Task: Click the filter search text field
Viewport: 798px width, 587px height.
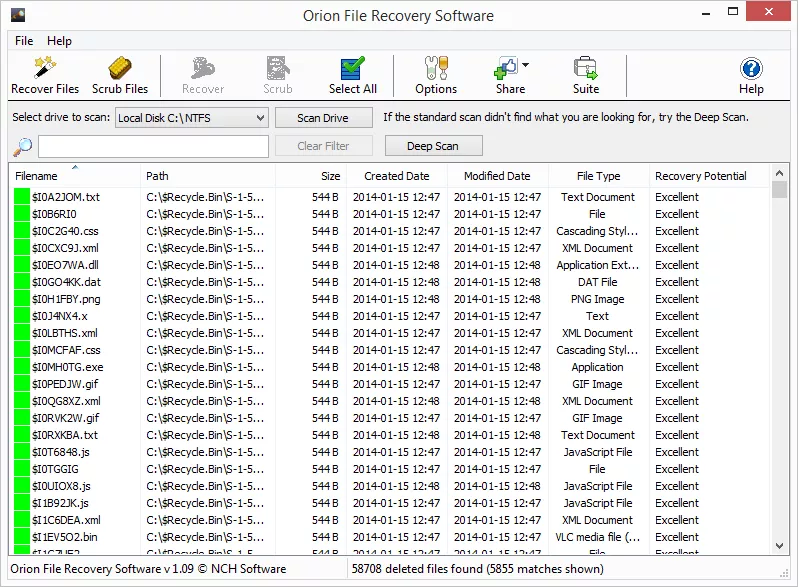Action: 153,147
